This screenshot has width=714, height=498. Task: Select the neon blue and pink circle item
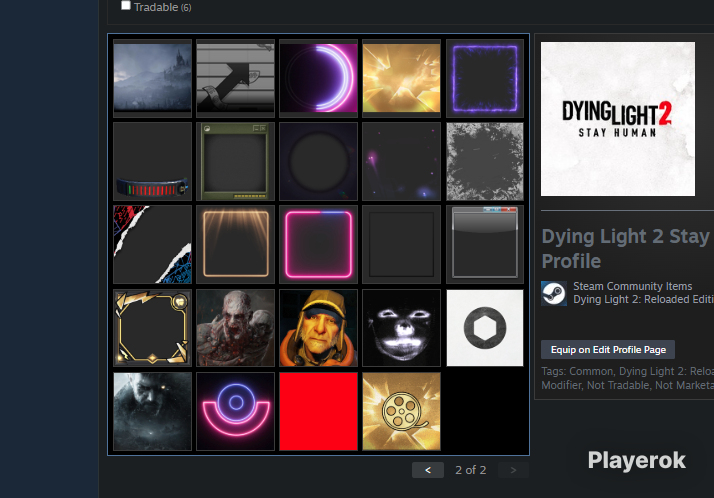click(235, 412)
